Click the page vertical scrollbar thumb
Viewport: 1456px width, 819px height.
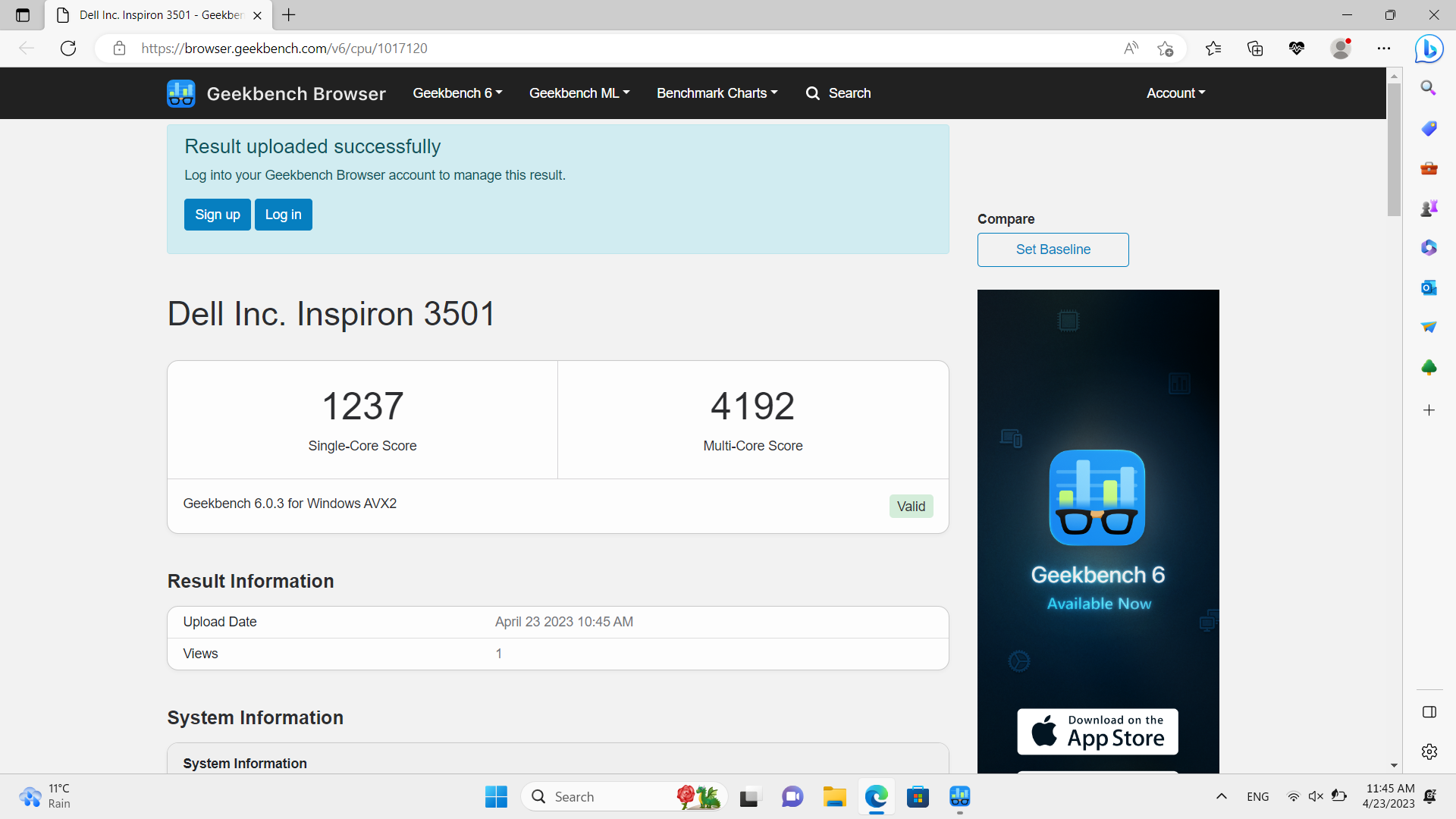pyautogui.click(x=1394, y=148)
